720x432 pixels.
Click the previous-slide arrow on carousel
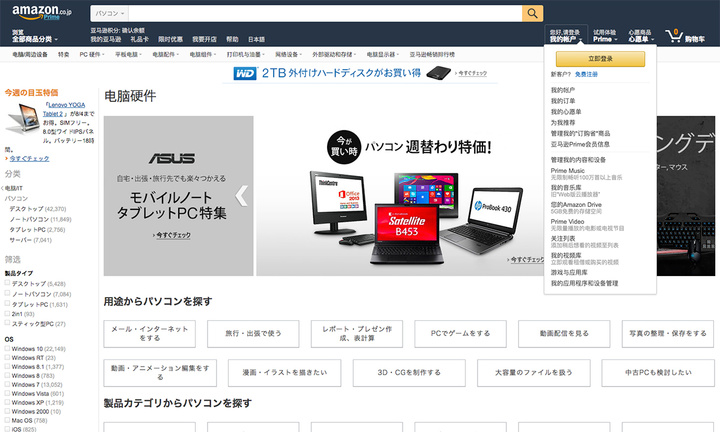[x=242, y=196]
